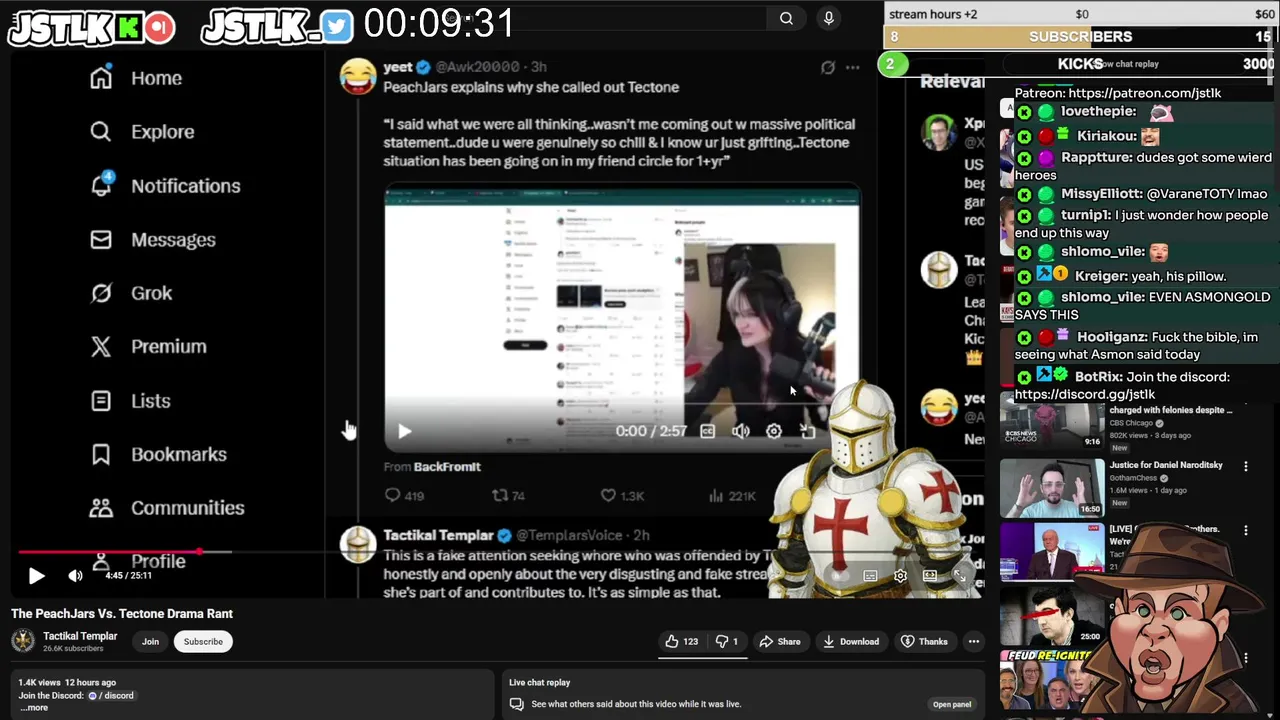Dislike the video

pos(726,642)
